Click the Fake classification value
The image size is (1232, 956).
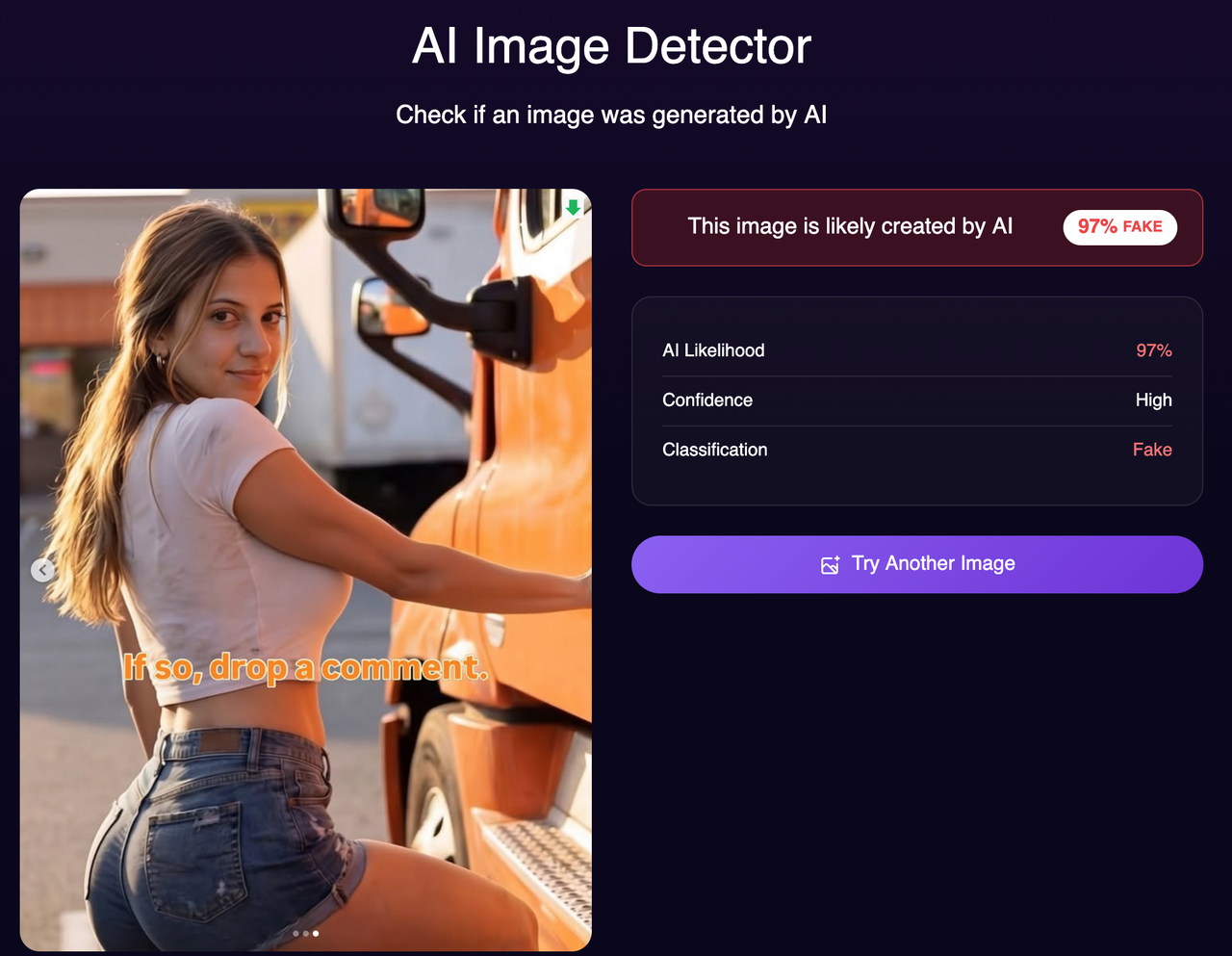(x=1152, y=450)
